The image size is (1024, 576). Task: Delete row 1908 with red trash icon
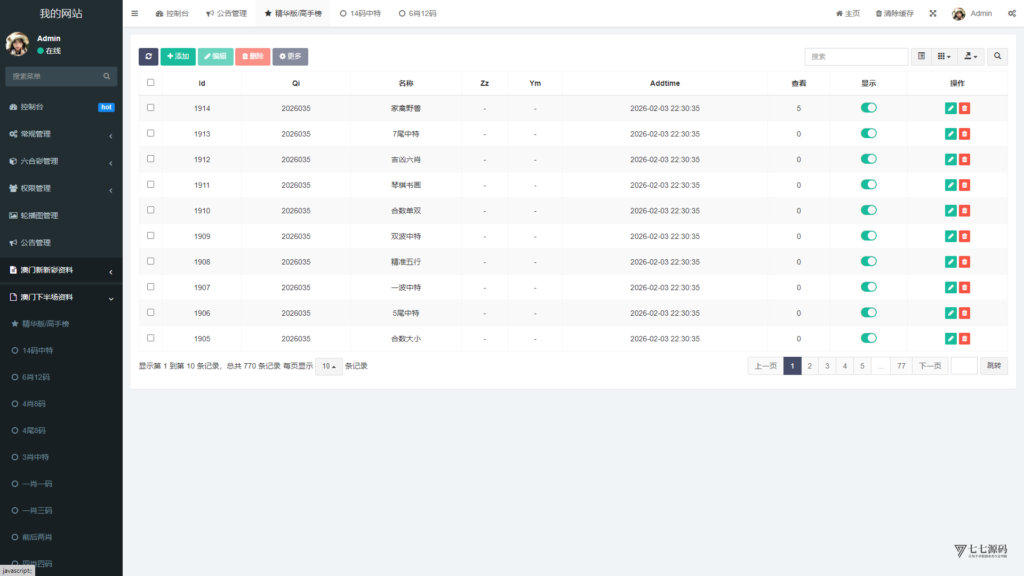pyautogui.click(x=965, y=262)
